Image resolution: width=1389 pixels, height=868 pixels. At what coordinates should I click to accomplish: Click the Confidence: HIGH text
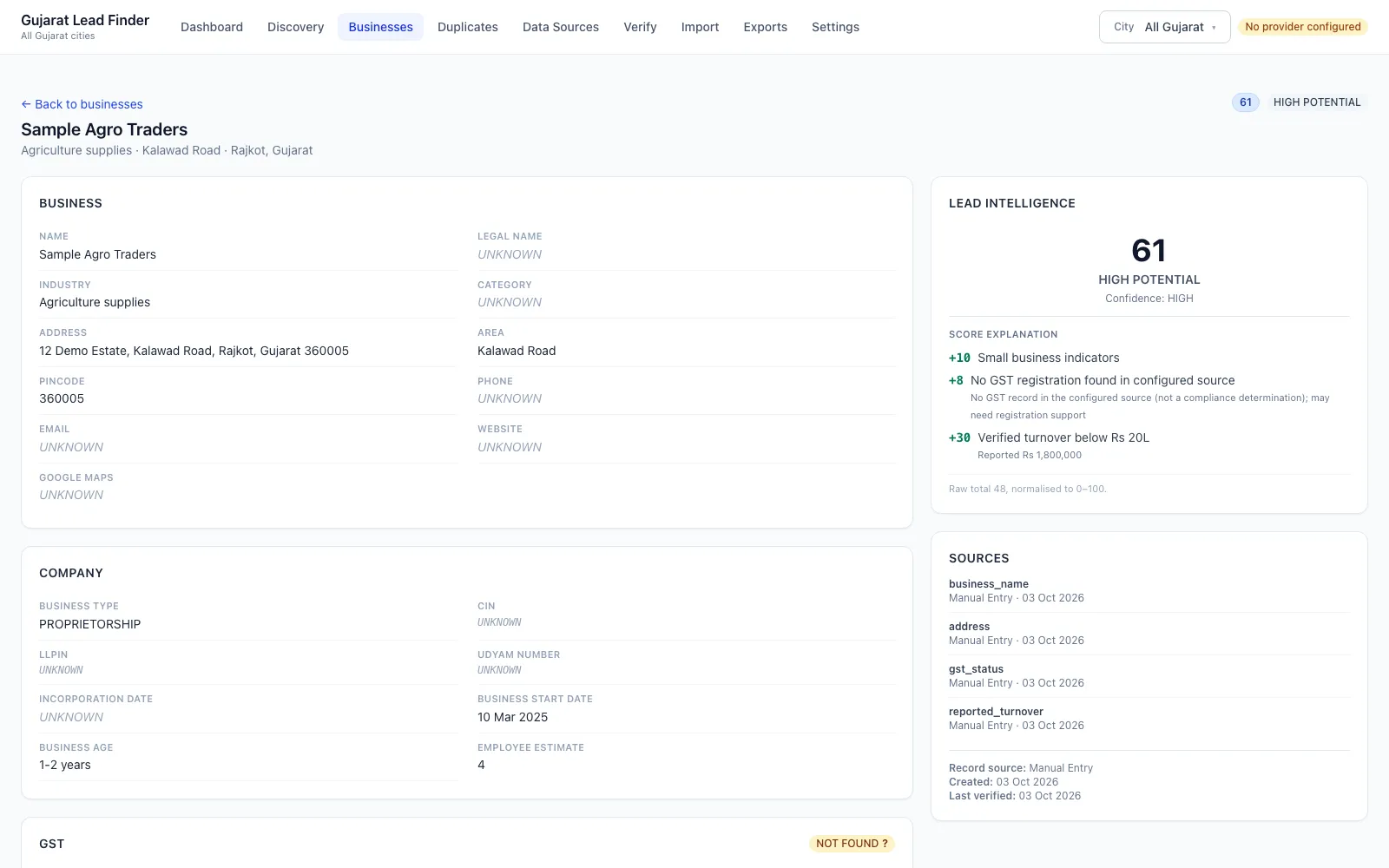point(1149,299)
